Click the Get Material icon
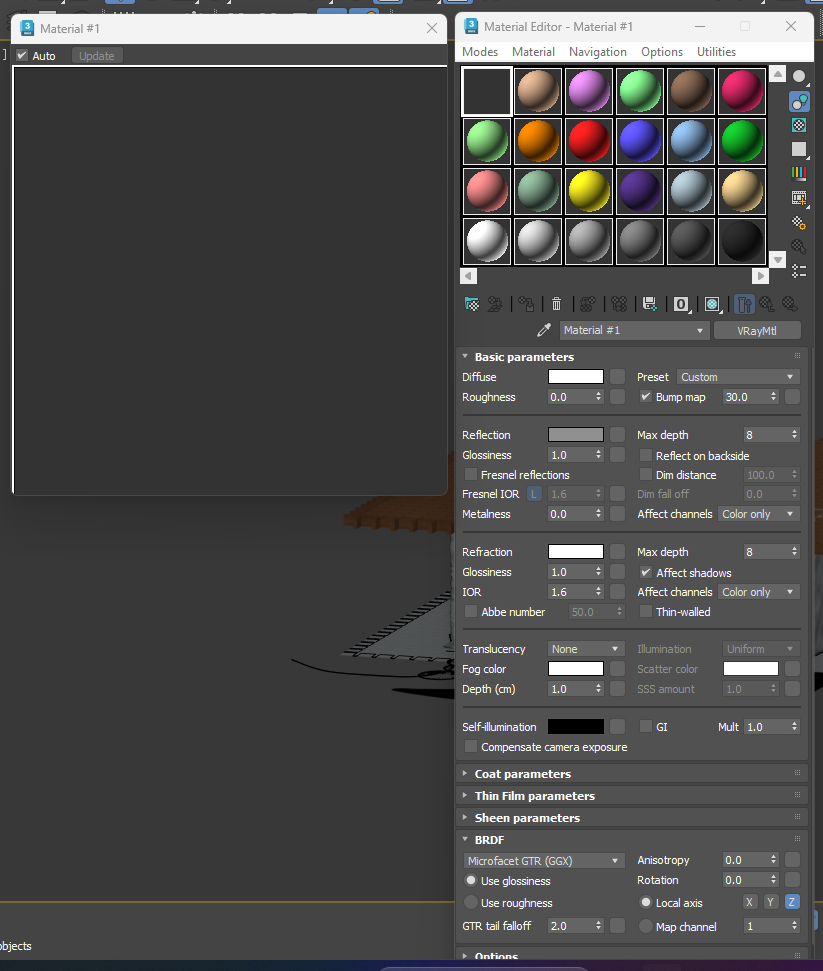The height and width of the screenshot is (971, 823). pos(472,304)
